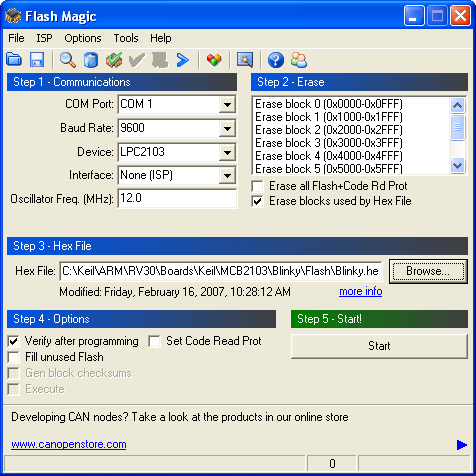Minimize the Flash Magic window

pyautogui.click(x=414, y=16)
